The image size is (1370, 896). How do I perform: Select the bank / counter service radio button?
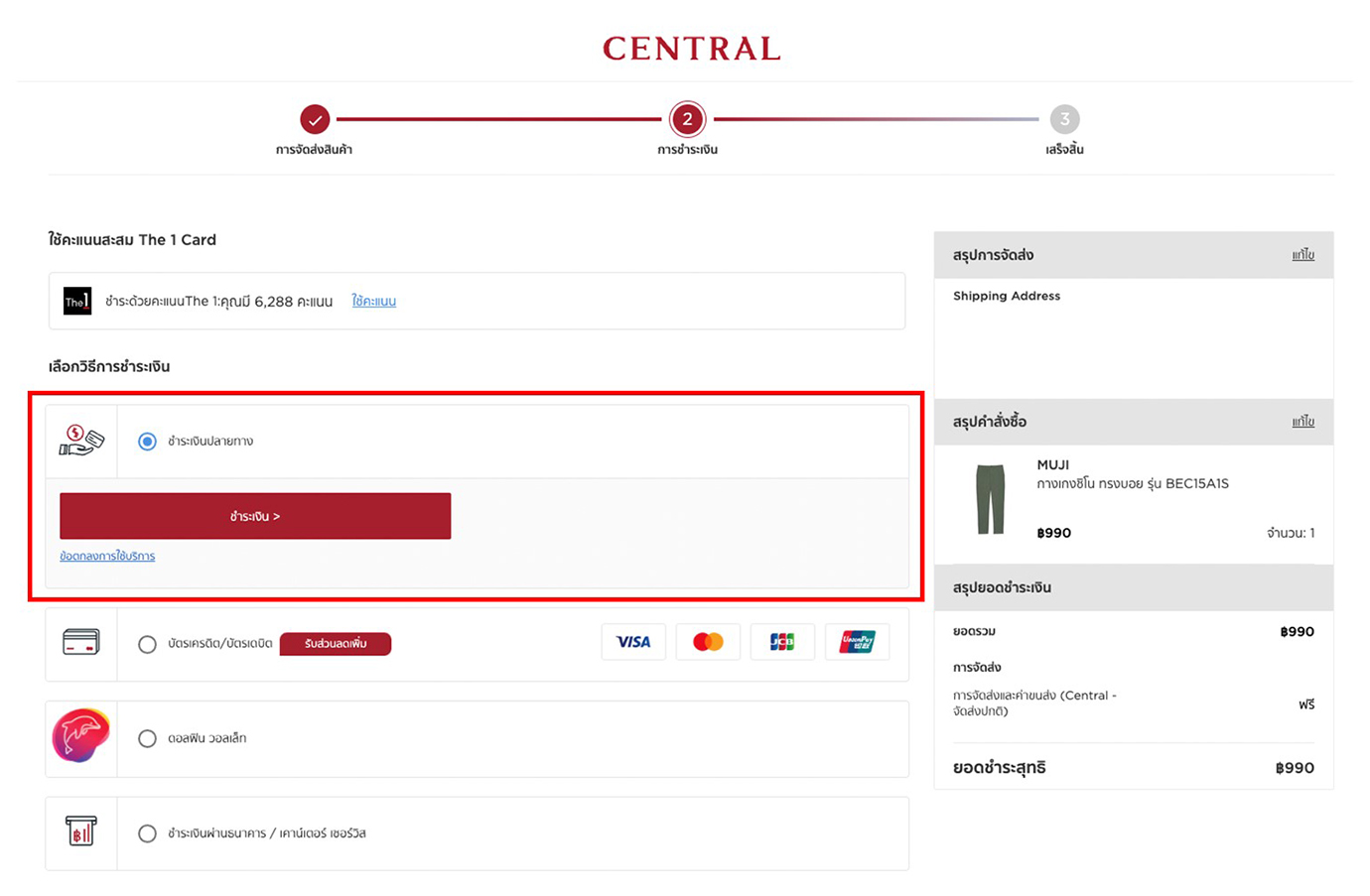[x=147, y=833]
